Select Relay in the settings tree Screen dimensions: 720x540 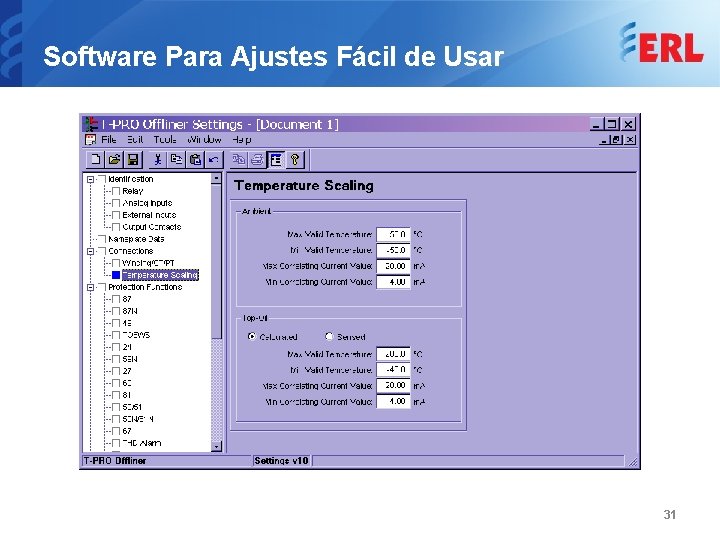click(x=133, y=191)
